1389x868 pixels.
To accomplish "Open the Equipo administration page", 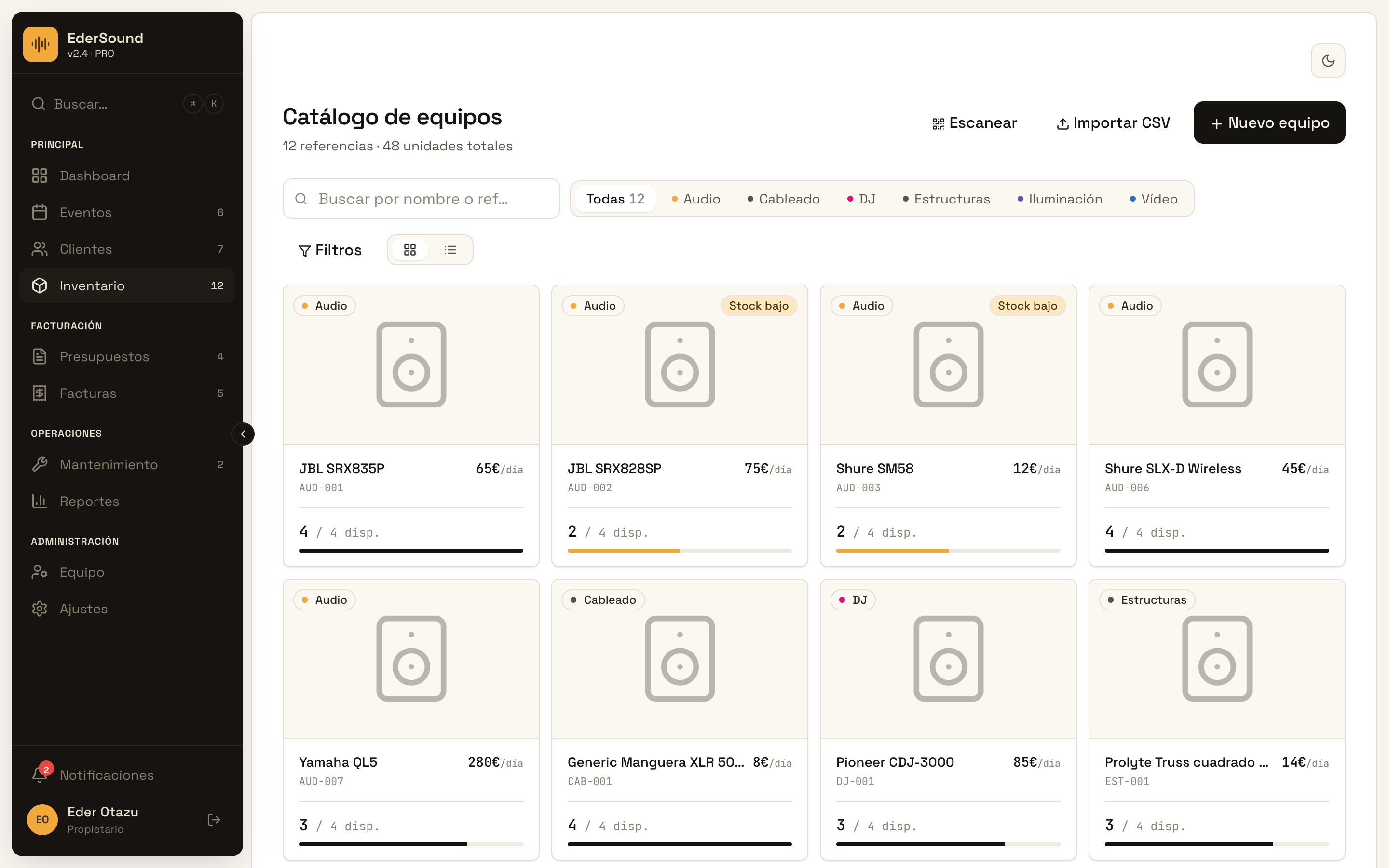I will [127, 572].
